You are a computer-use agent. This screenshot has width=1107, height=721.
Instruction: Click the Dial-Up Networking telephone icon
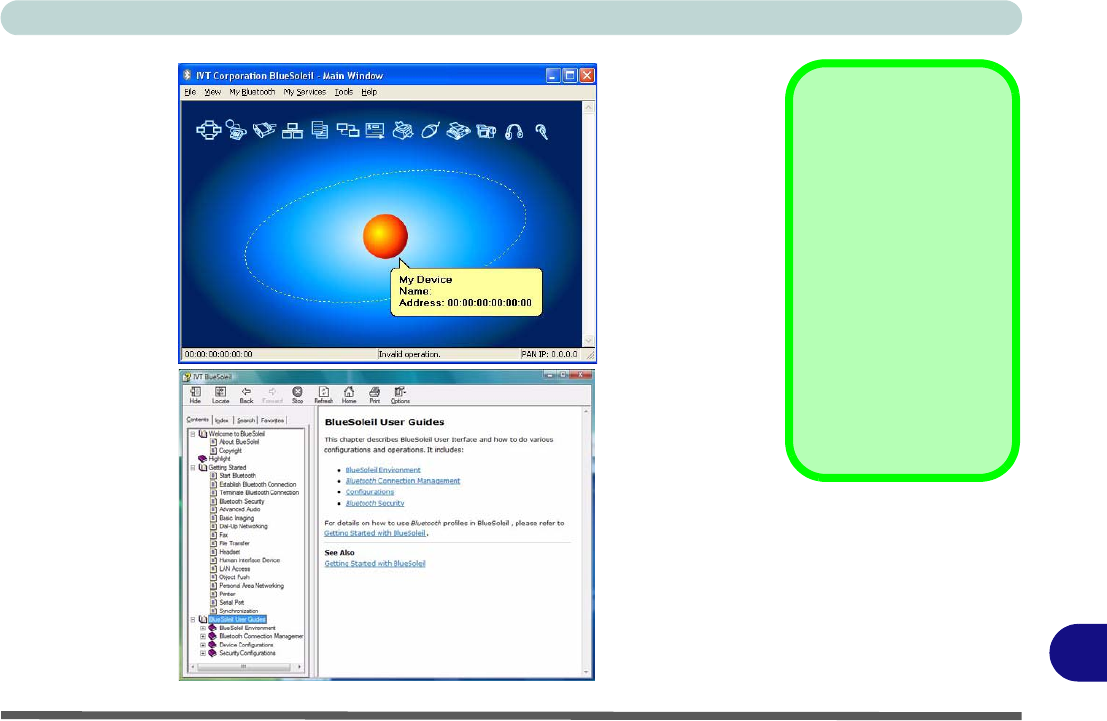pyautogui.click(x=237, y=130)
